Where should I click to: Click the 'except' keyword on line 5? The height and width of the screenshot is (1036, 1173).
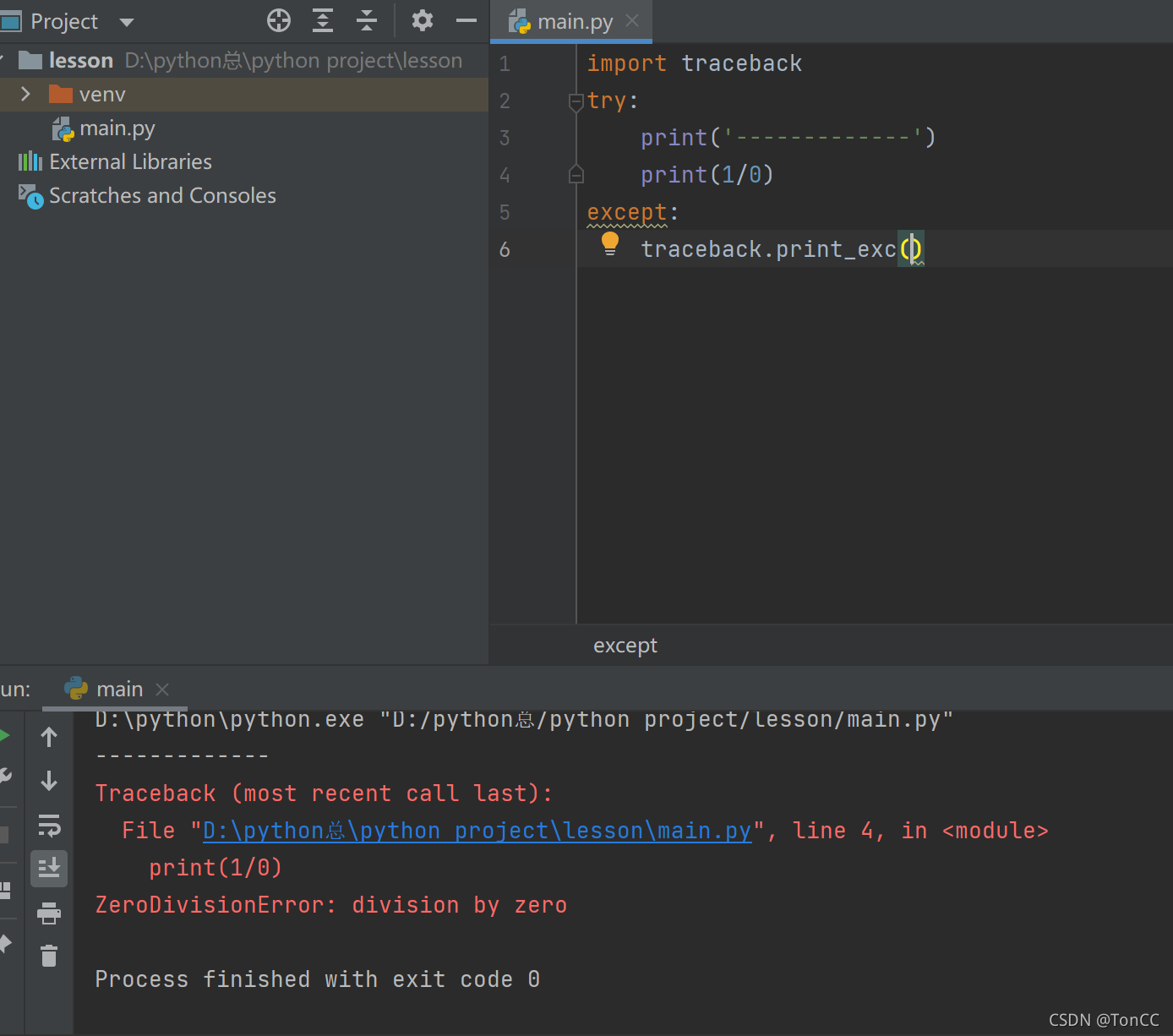click(x=627, y=212)
